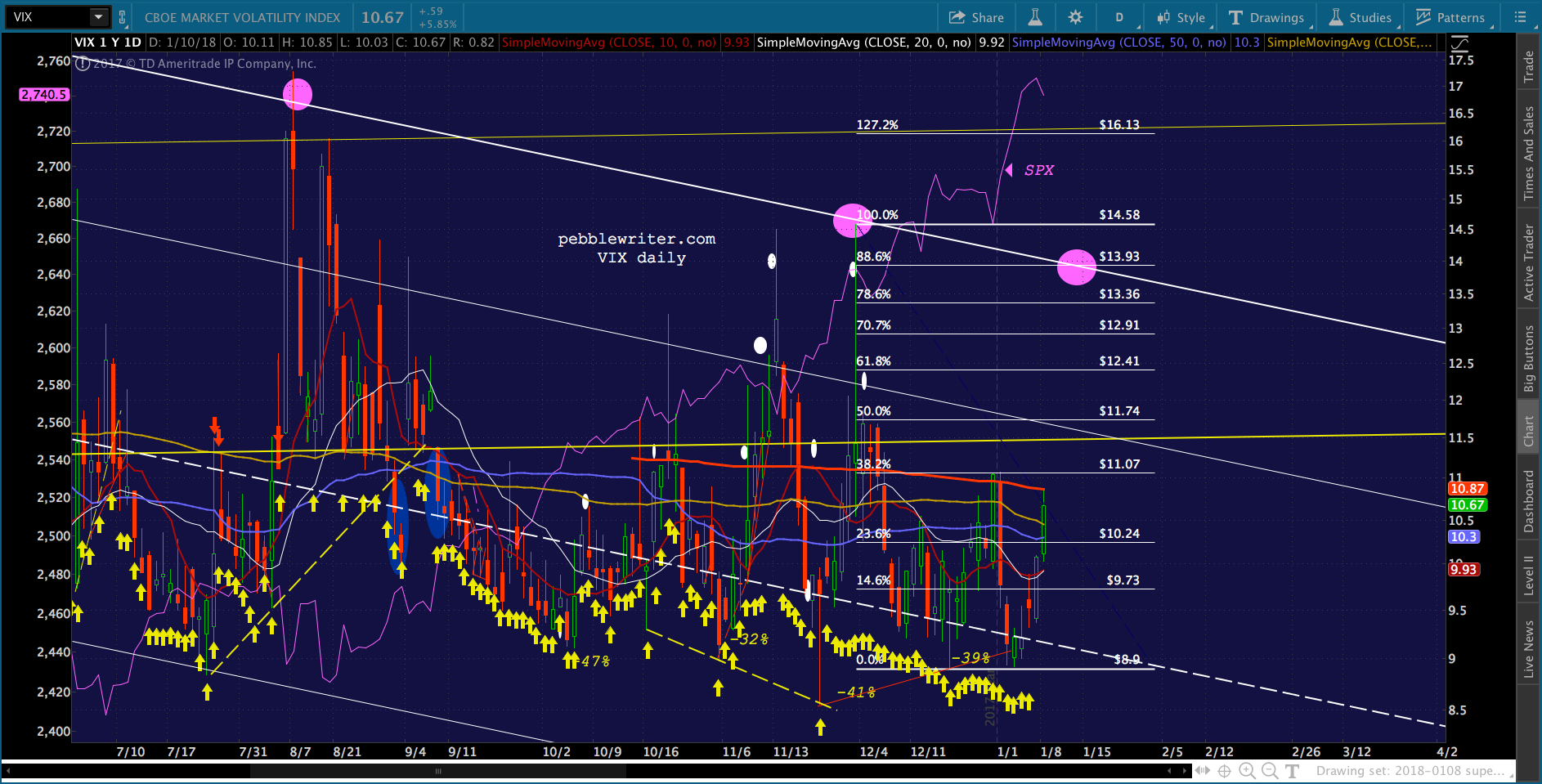Viewport: 1542px width, 784px height.
Task: Click the $10.24 Fibonacci price label
Action: 1119,534
